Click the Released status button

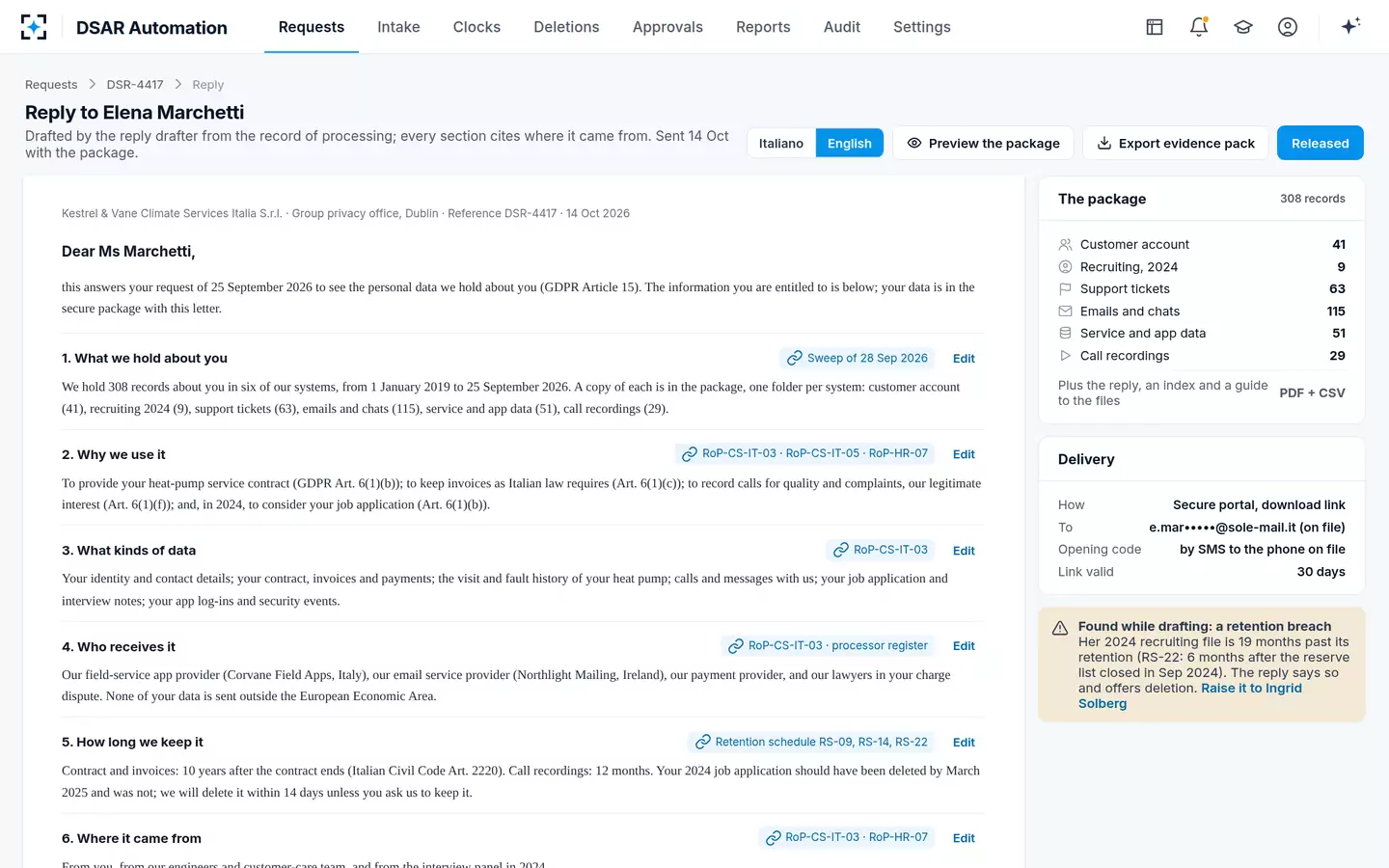click(x=1321, y=143)
